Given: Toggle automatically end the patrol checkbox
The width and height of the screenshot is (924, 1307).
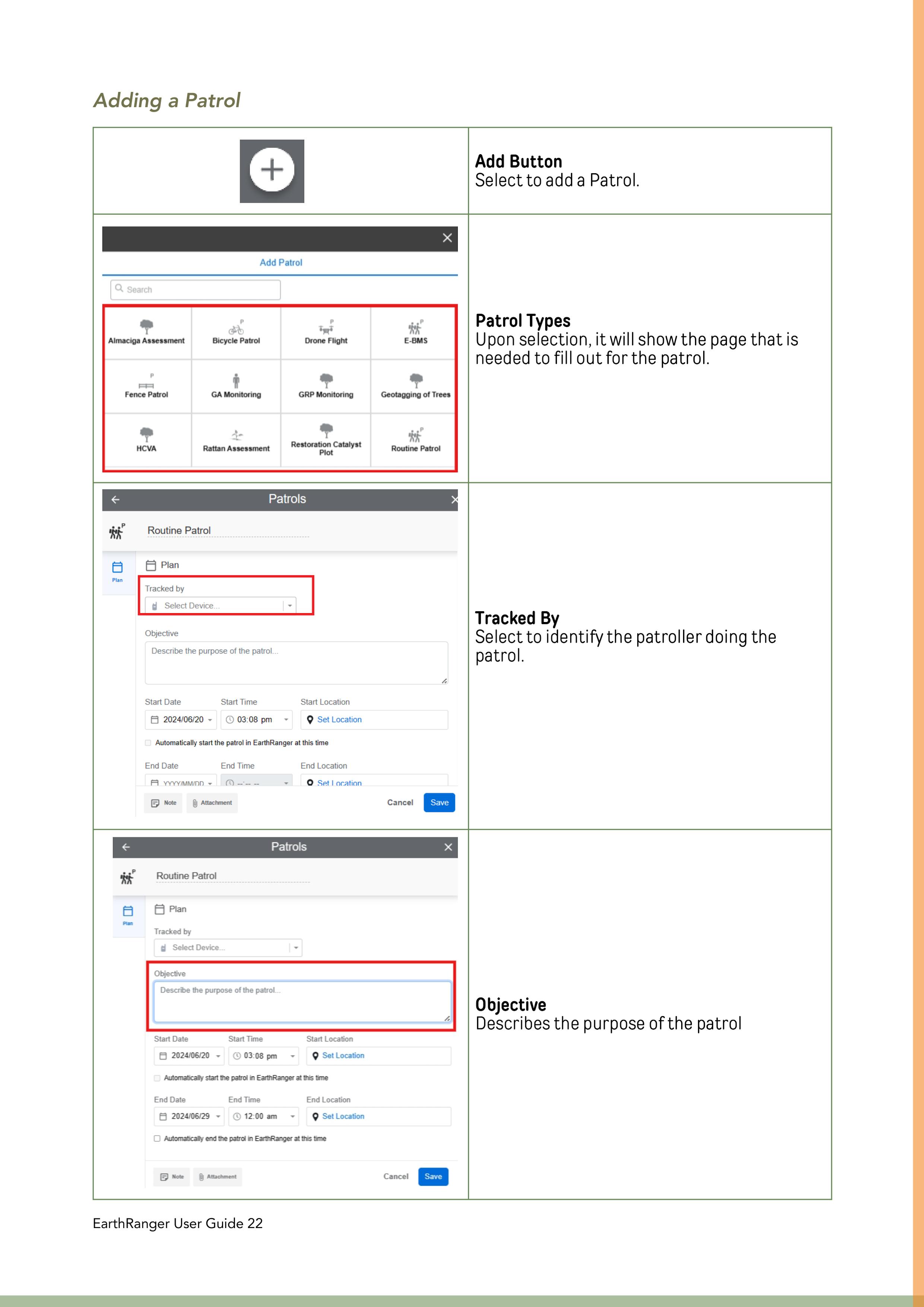Looking at the screenshot, I should (157, 1139).
